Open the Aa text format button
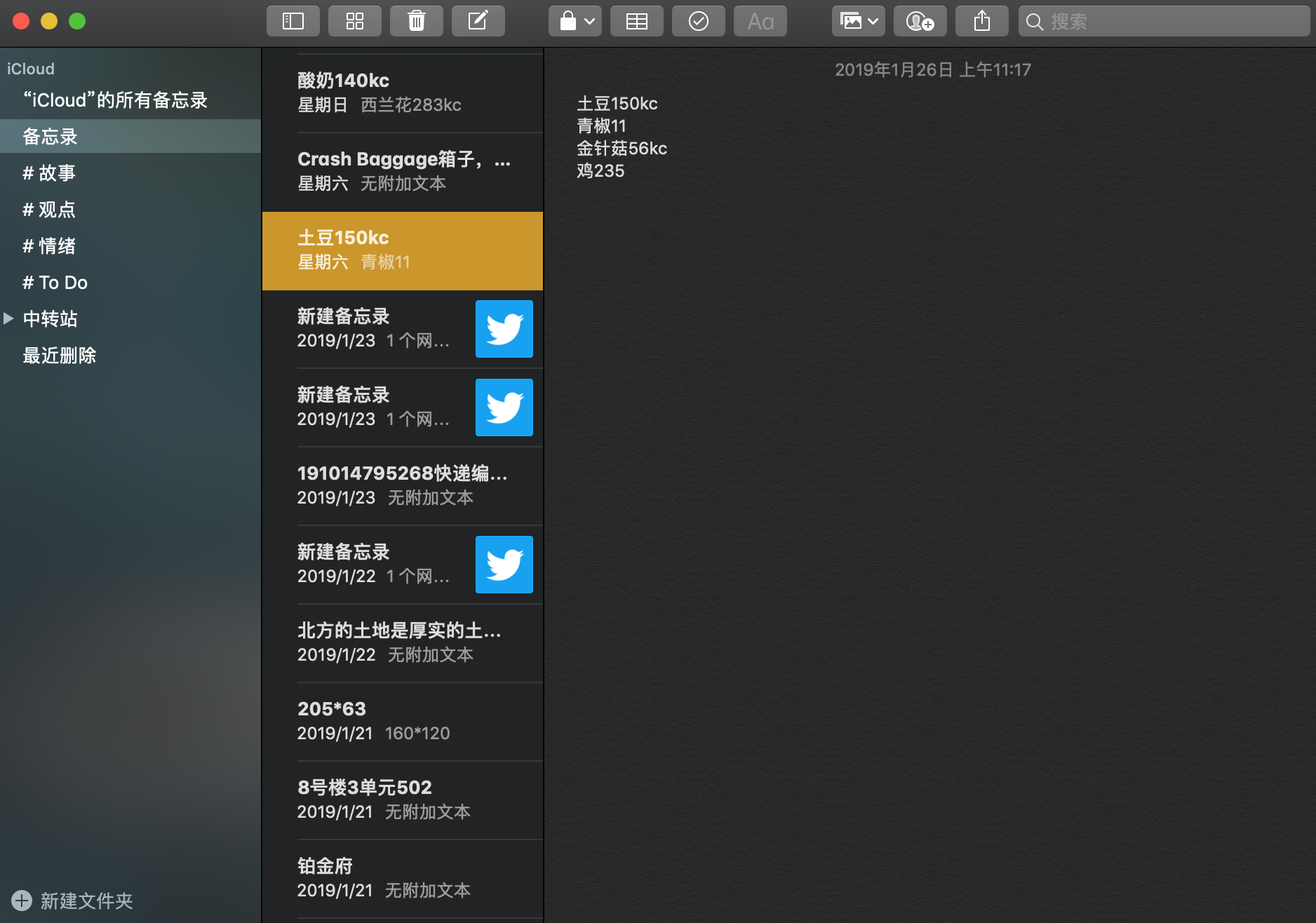The width and height of the screenshot is (1316, 923). (760, 21)
